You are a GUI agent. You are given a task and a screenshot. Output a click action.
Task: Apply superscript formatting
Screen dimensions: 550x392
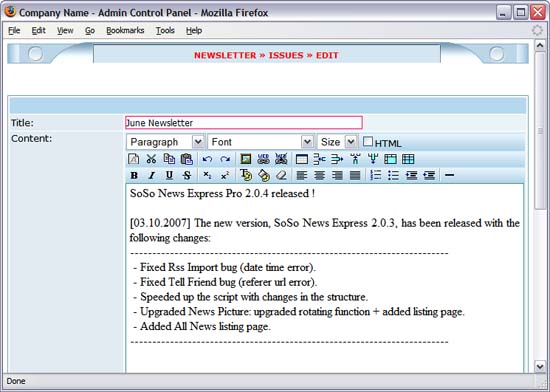(x=225, y=175)
